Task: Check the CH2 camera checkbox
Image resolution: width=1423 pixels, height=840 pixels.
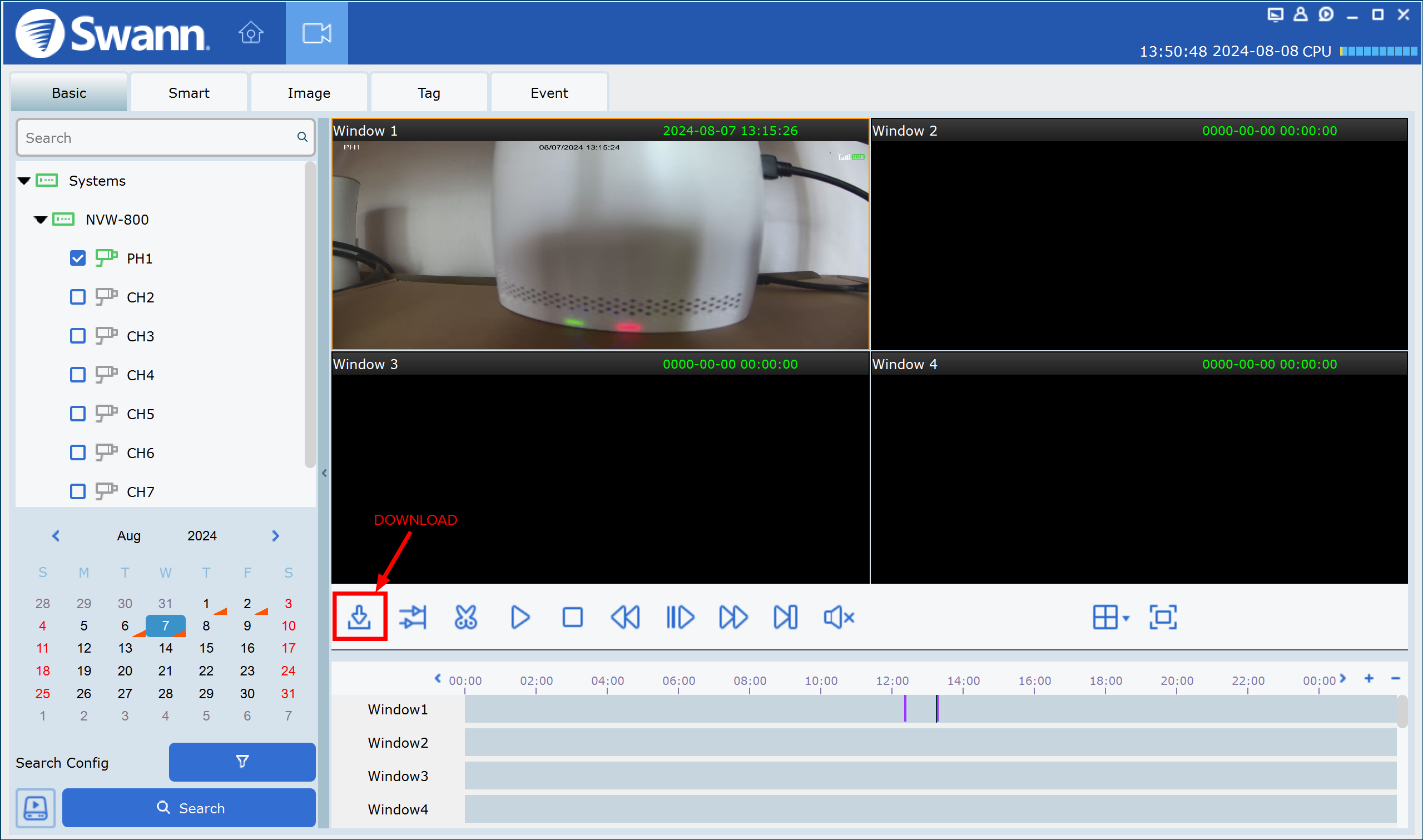Action: [77, 297]
